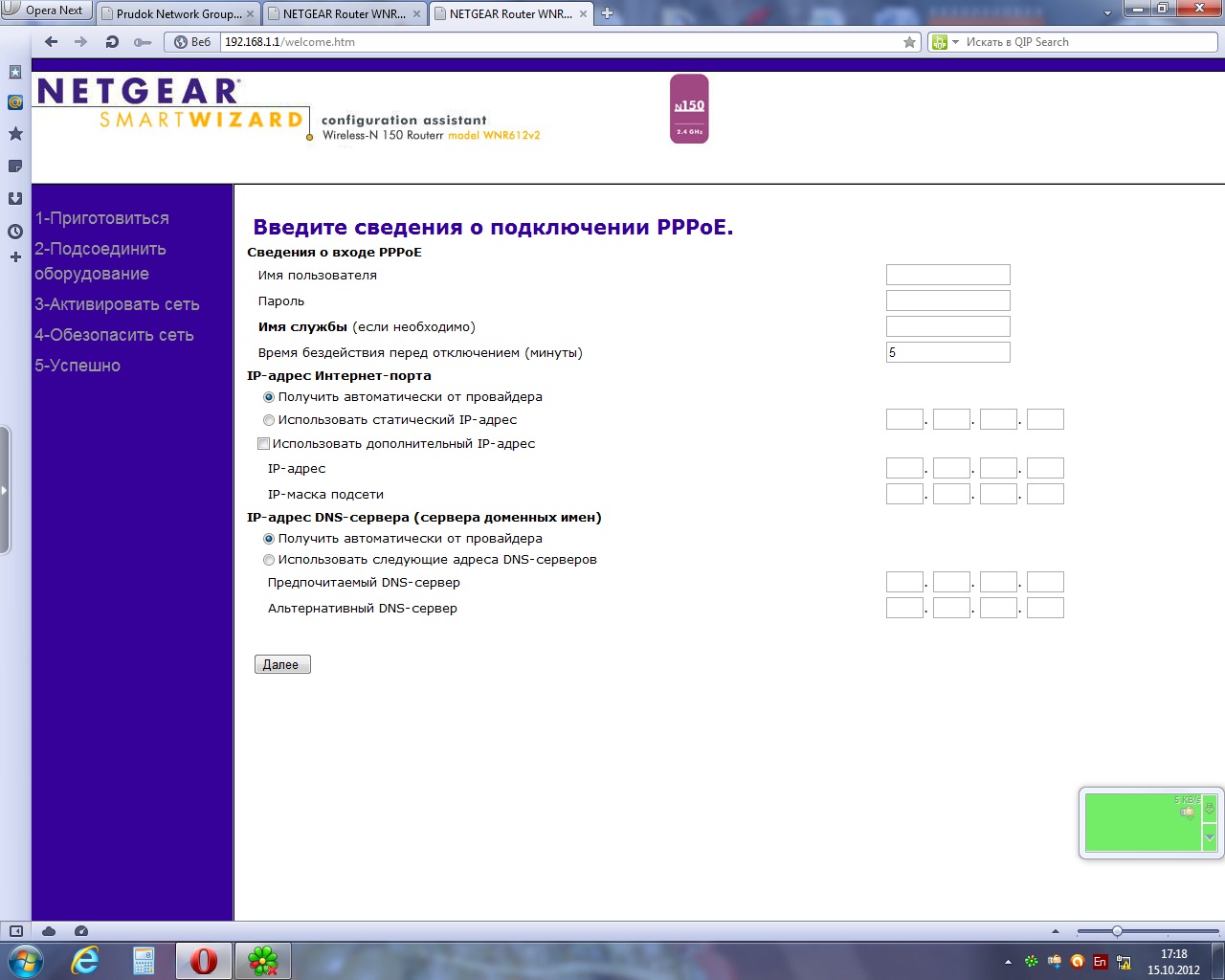
Task: Click the zoom slider handle
Action: pyautogui.click(x=1117, y=931)
